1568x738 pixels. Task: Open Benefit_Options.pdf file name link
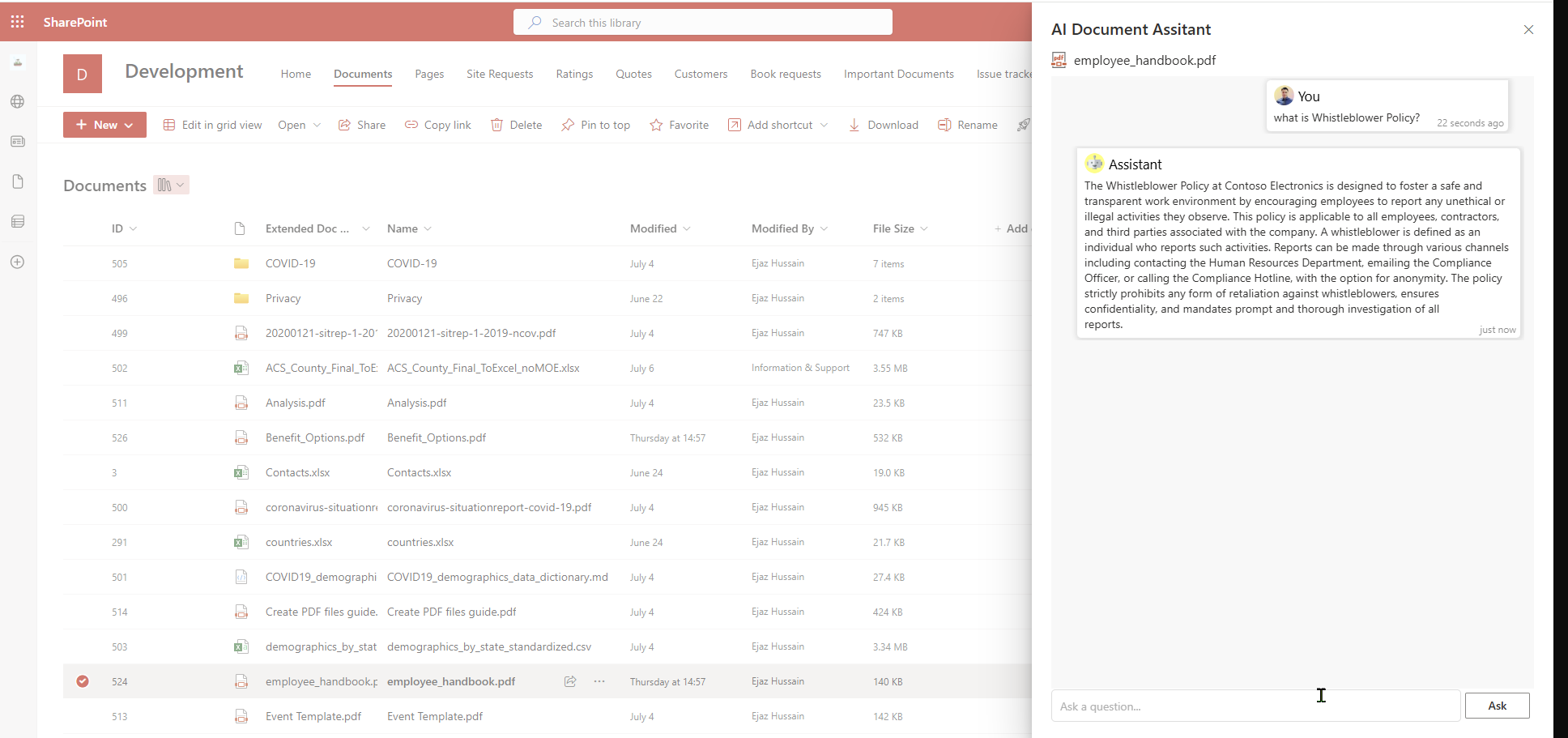click(437, 437)
